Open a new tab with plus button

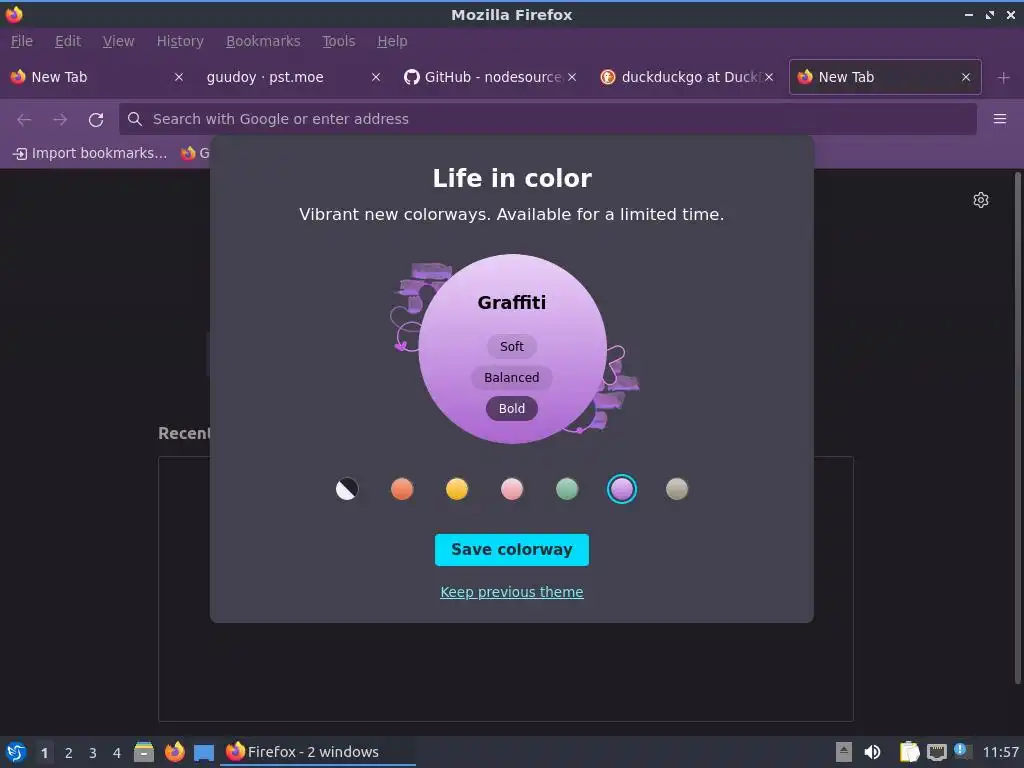click(1003, 78)
